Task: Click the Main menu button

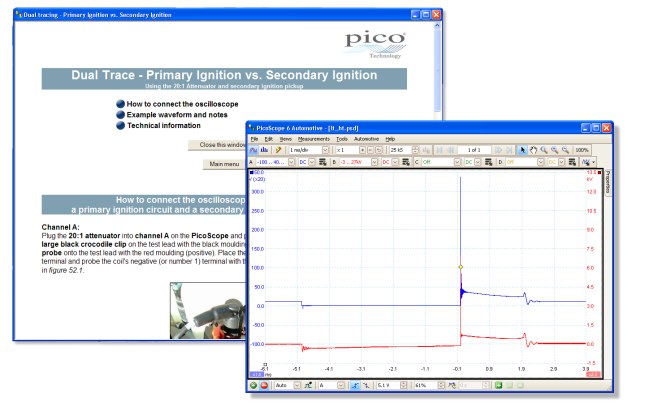Action: pos(223,164)
